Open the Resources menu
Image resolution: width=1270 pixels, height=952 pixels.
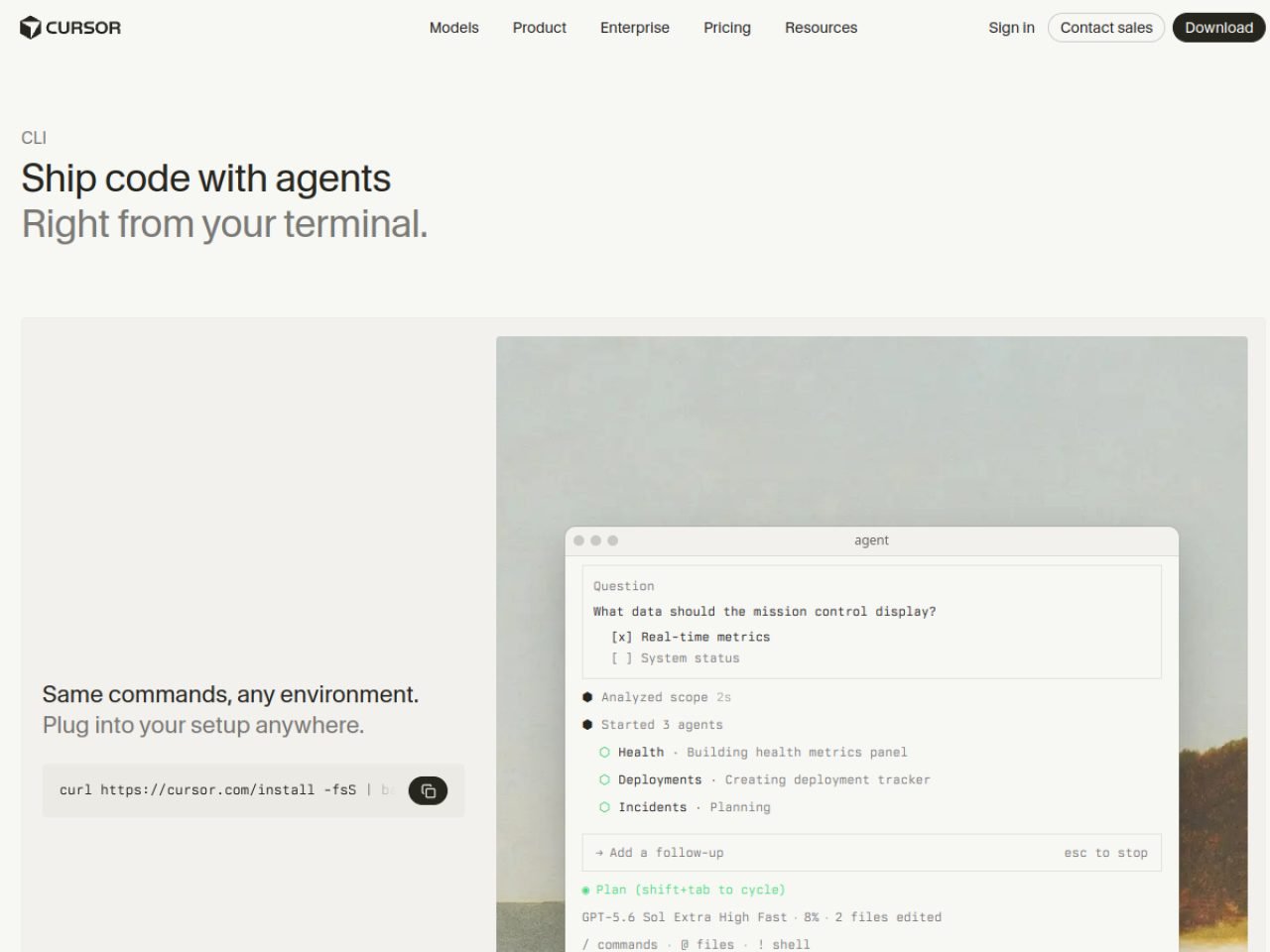821,28
